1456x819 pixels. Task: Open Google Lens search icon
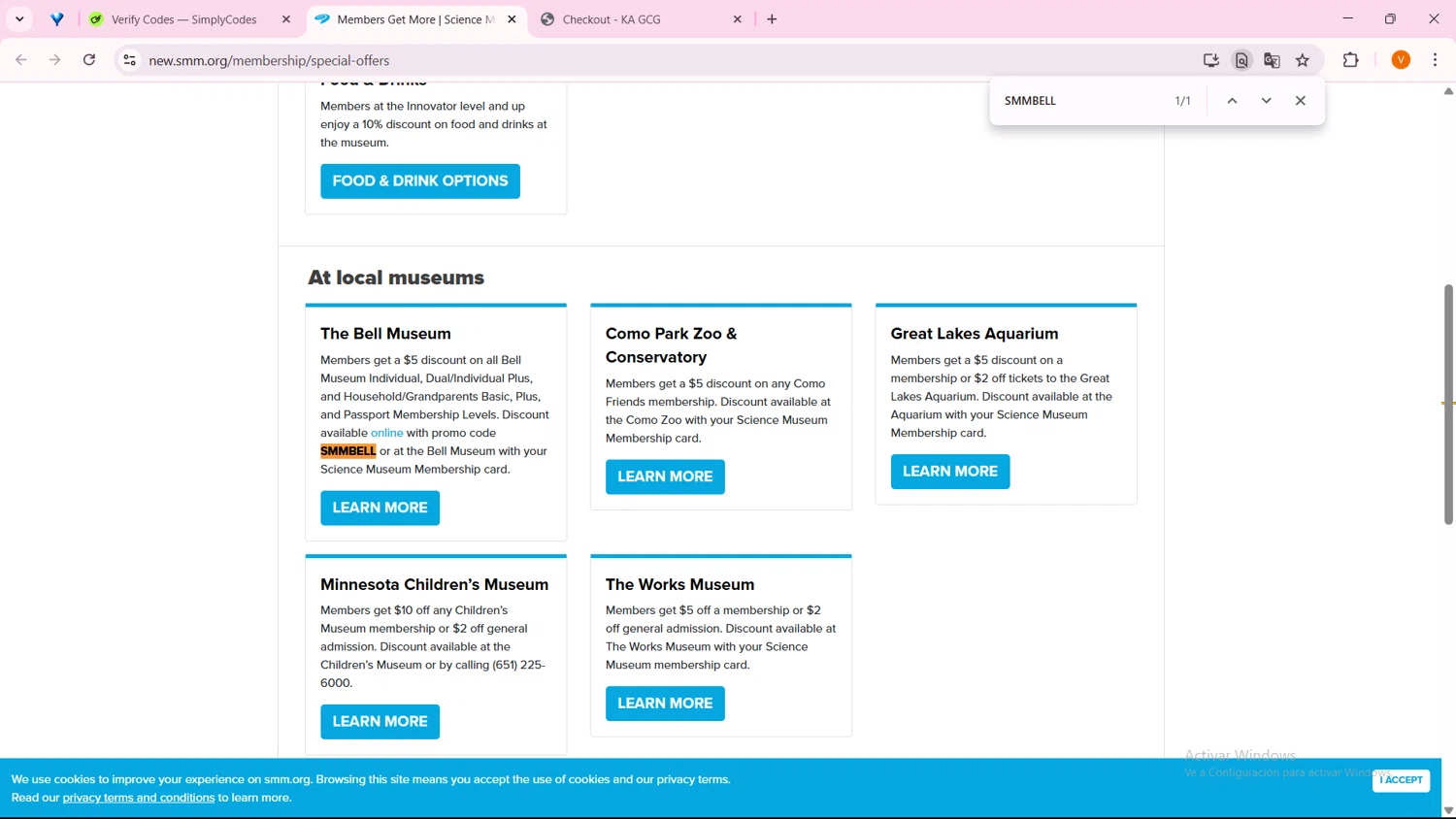point(1241,60)
